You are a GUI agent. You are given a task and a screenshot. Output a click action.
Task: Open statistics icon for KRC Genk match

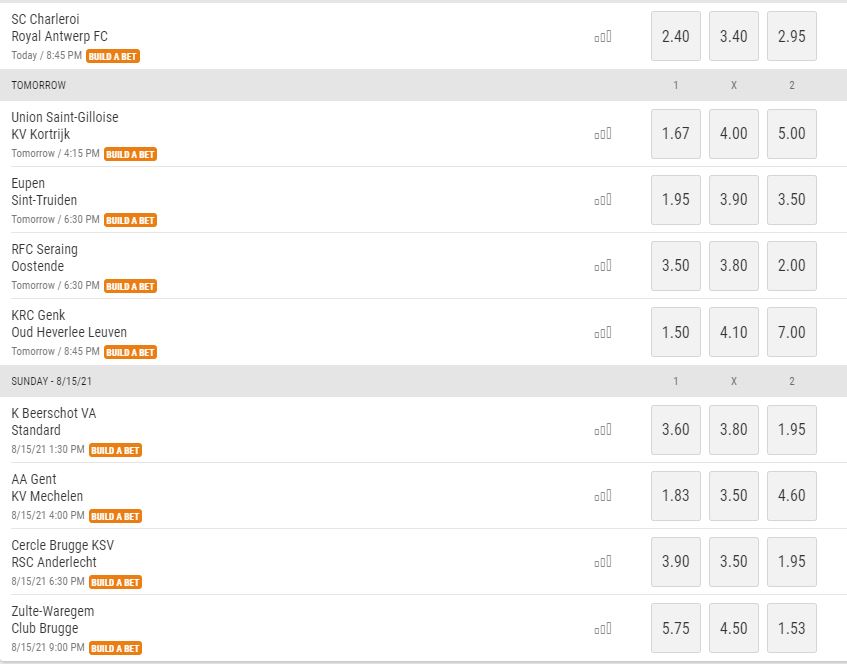603,332
